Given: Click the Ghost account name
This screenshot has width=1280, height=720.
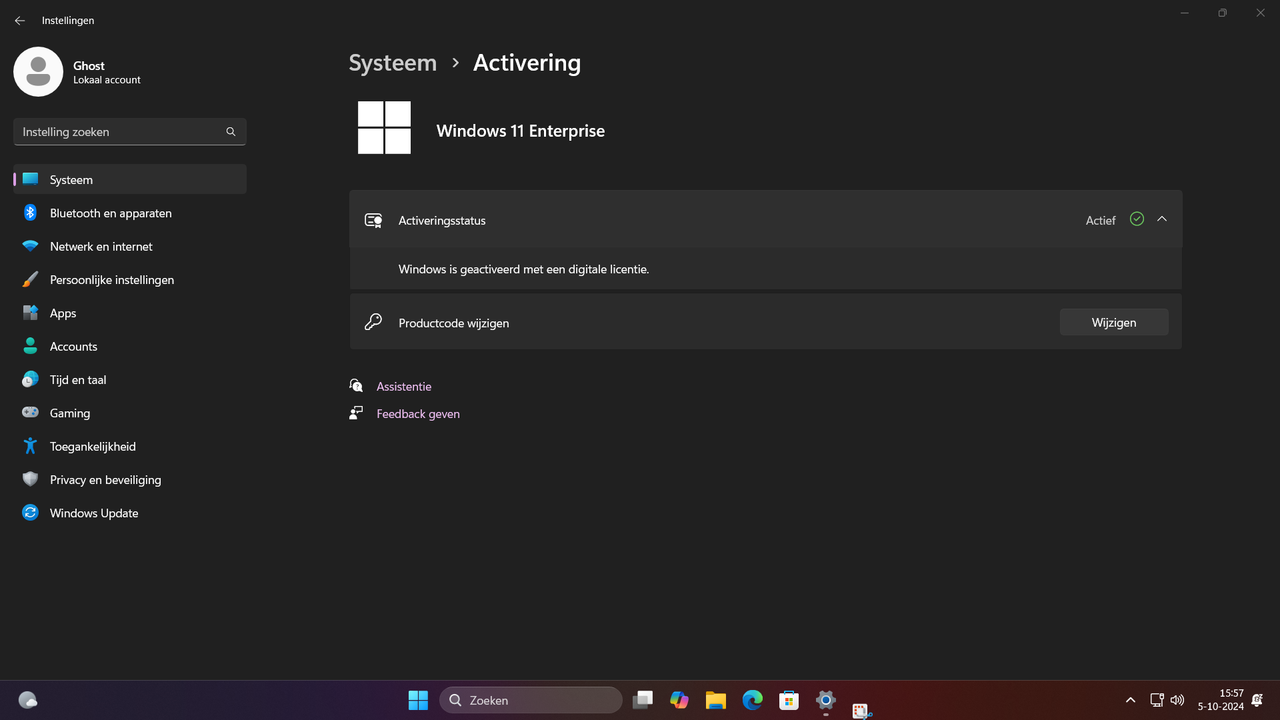Looking at the screenshot, I should tap(89, 66).
